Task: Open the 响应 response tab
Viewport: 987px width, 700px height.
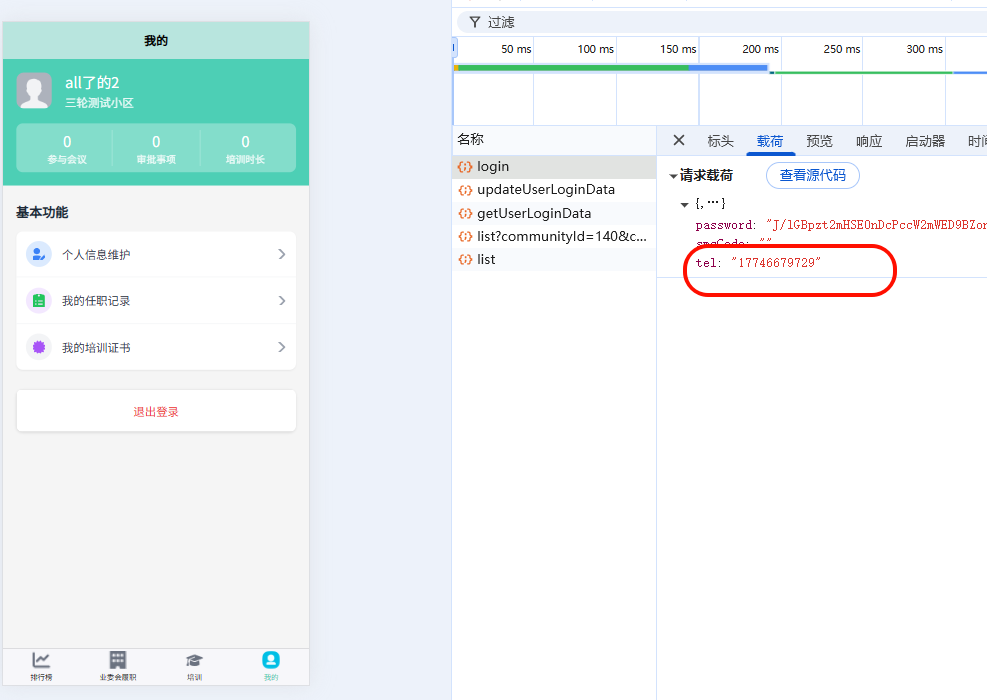Action: pyautogui.click(x=869, y=142)
